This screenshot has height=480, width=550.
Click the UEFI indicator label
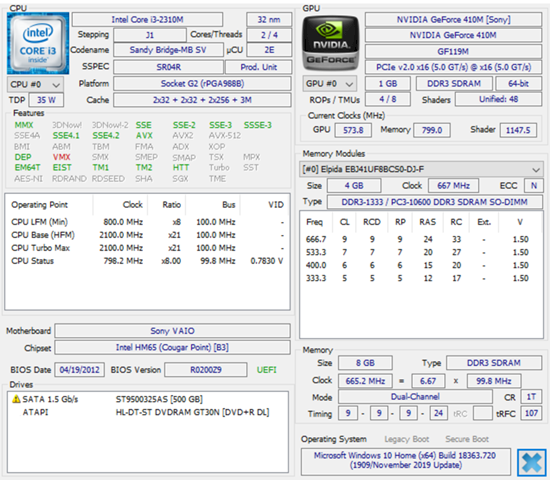267,370
